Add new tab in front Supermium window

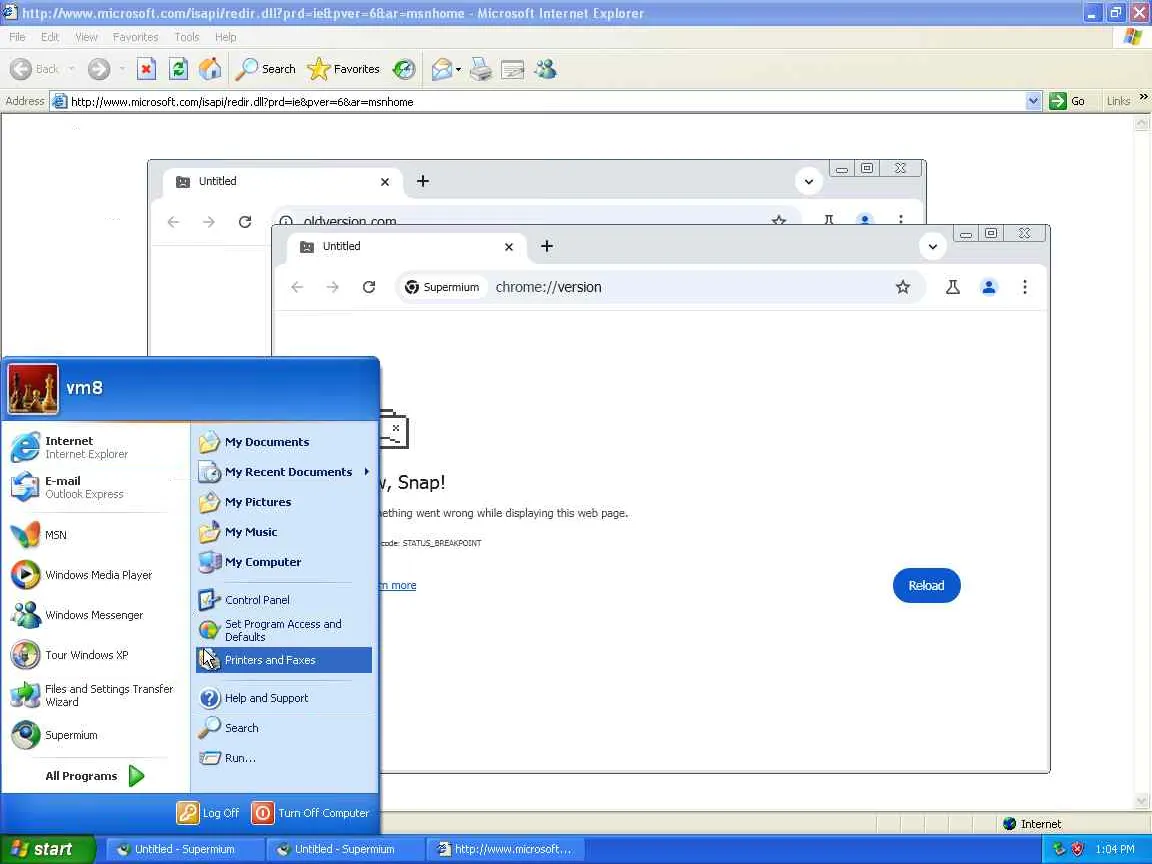click(547, 246)
